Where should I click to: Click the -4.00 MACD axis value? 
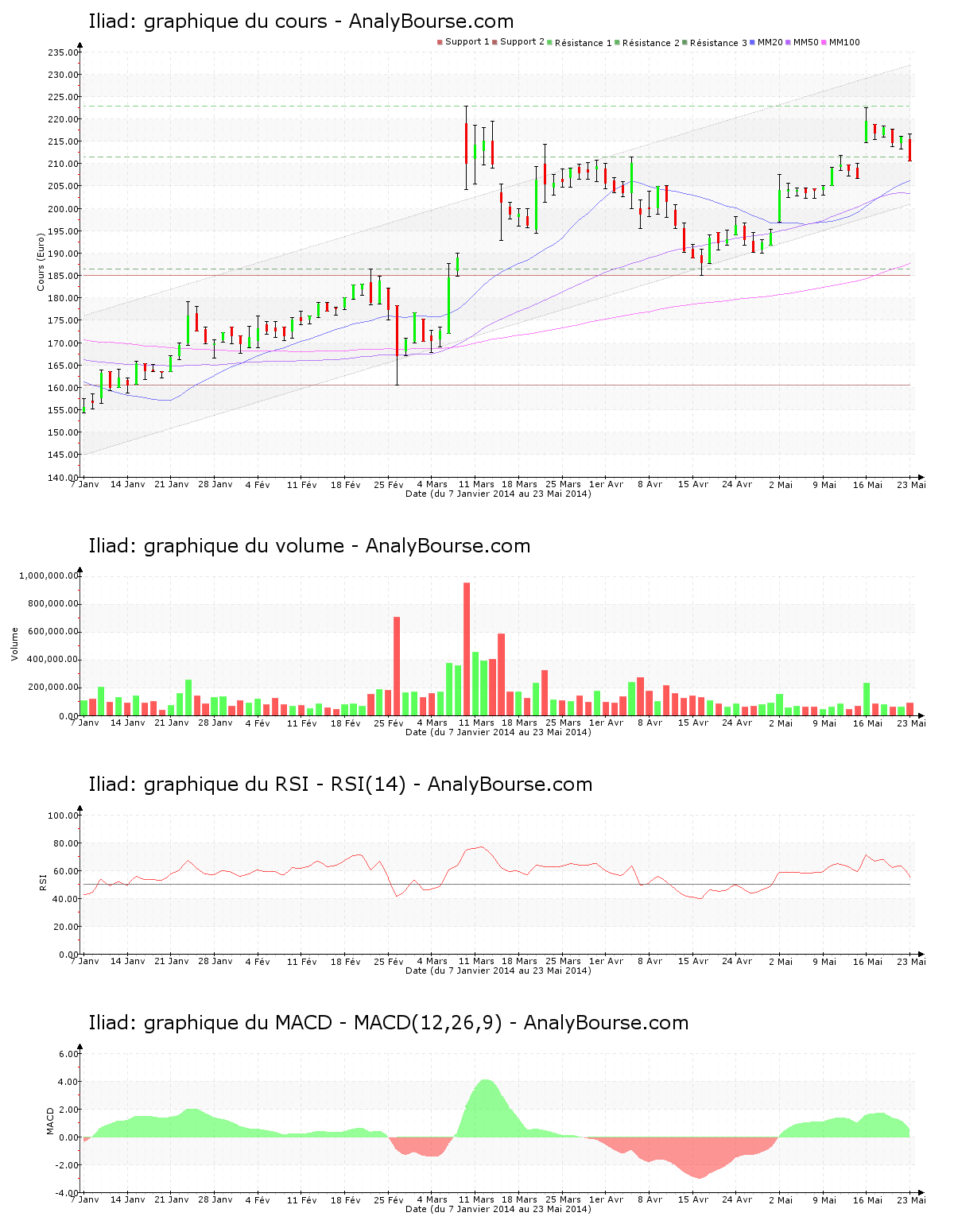coord(67,1193)
